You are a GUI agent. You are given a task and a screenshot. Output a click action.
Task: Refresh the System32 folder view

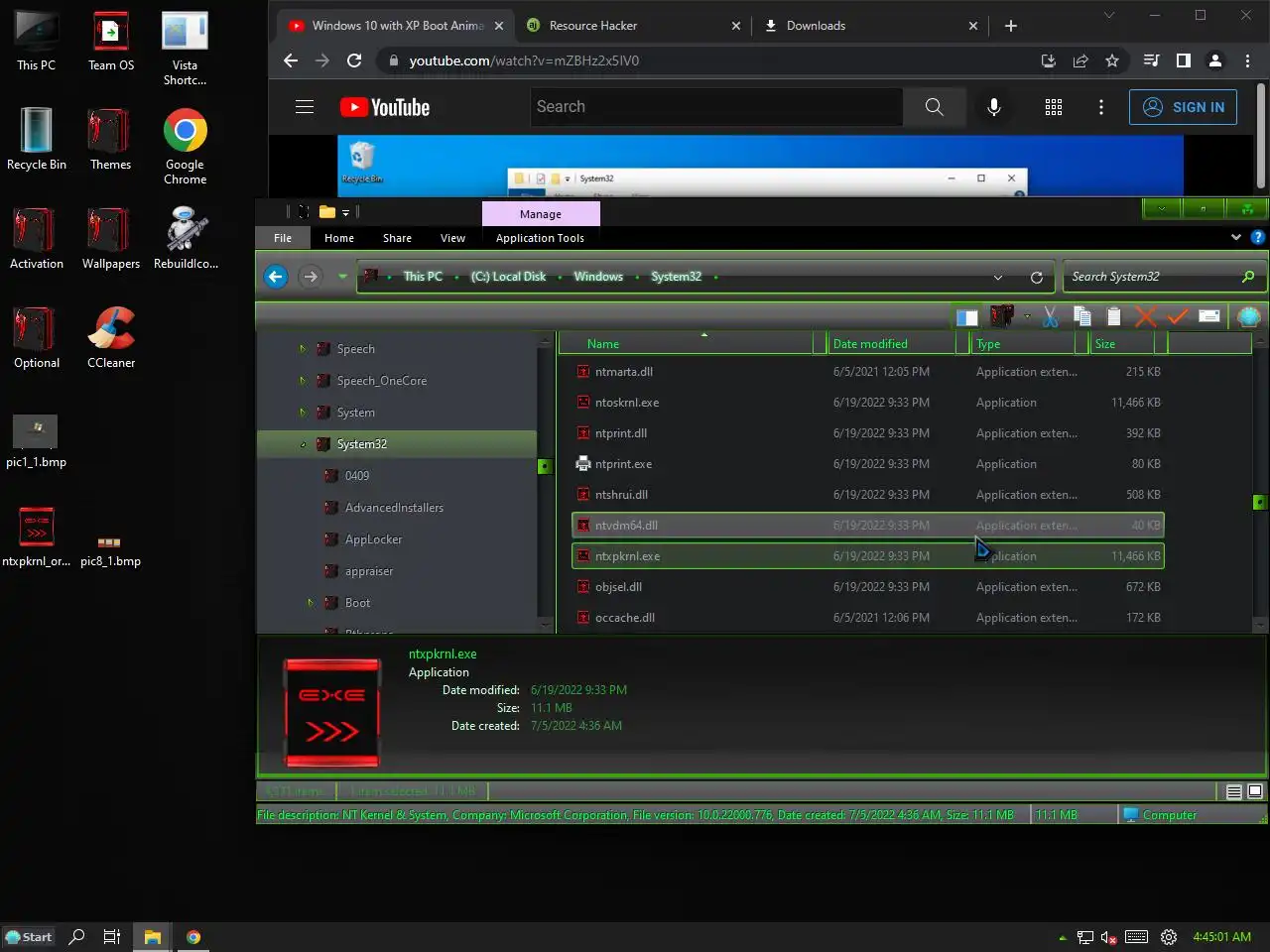point(1037,278)
